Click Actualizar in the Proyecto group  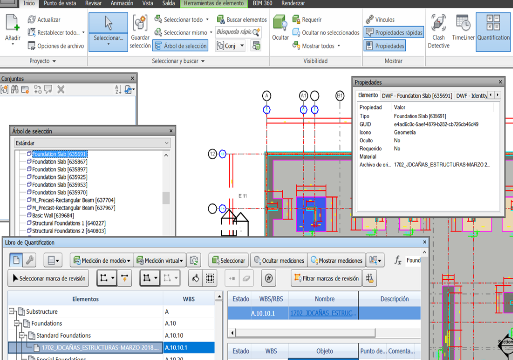point(44,20)
